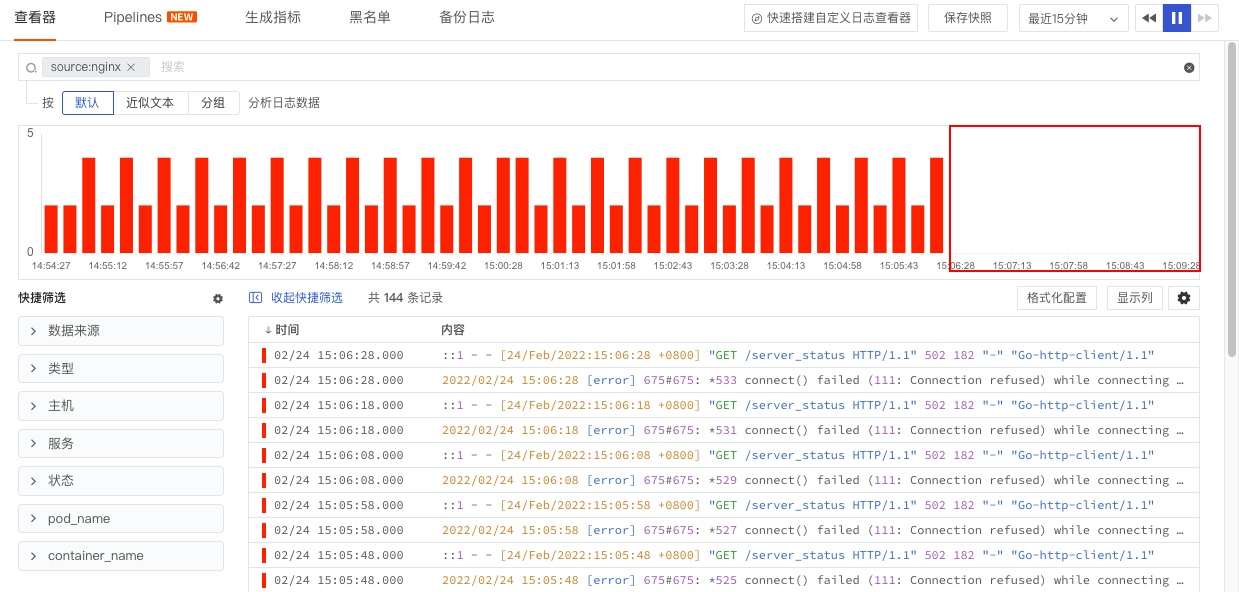Select the 默认 view mode
Viewport: 1239px width, 592px height.
tap(87, 103)
